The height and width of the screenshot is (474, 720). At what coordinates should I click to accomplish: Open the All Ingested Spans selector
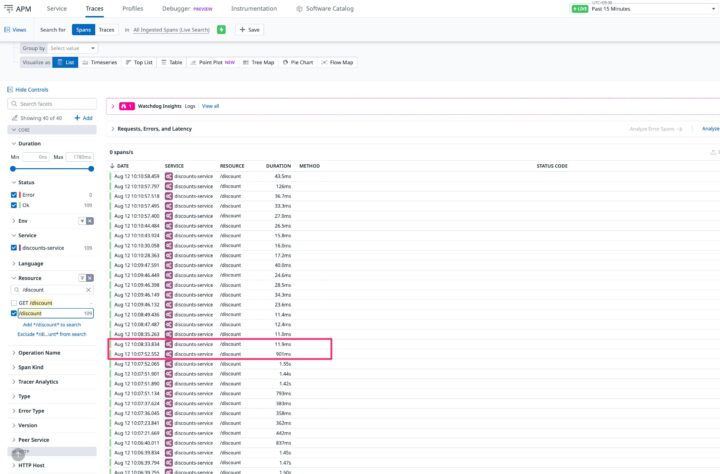tap(171, 30)
